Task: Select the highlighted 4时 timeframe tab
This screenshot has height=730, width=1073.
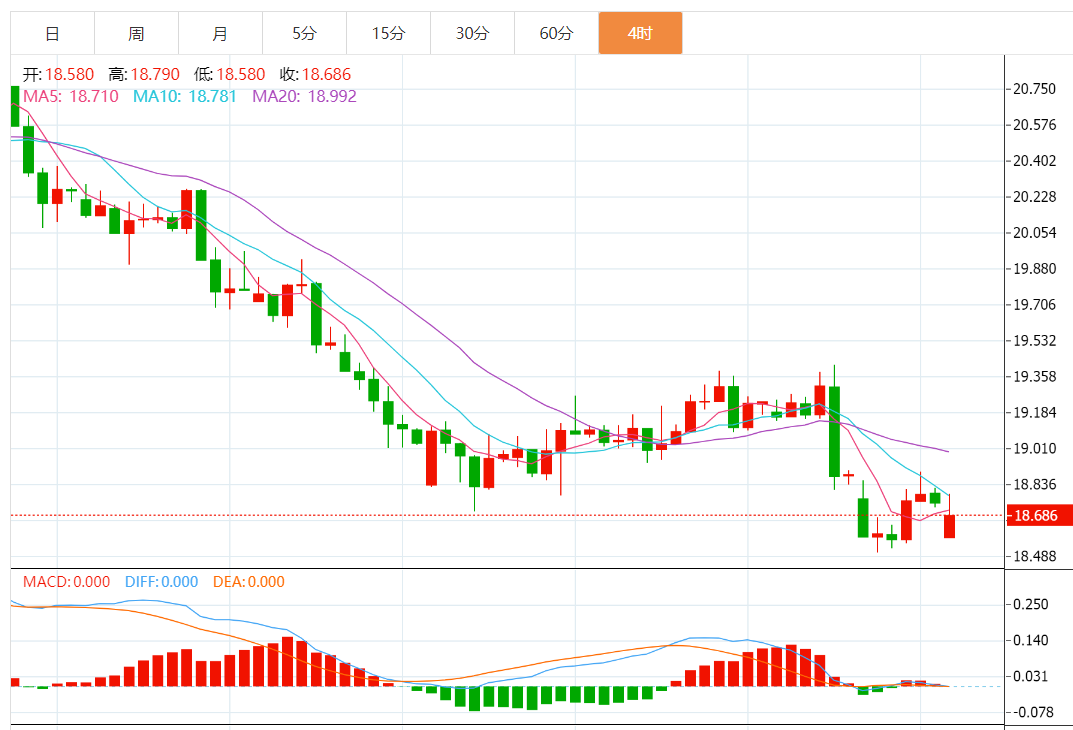Action: pyautogui.click(x=641, y=33)
